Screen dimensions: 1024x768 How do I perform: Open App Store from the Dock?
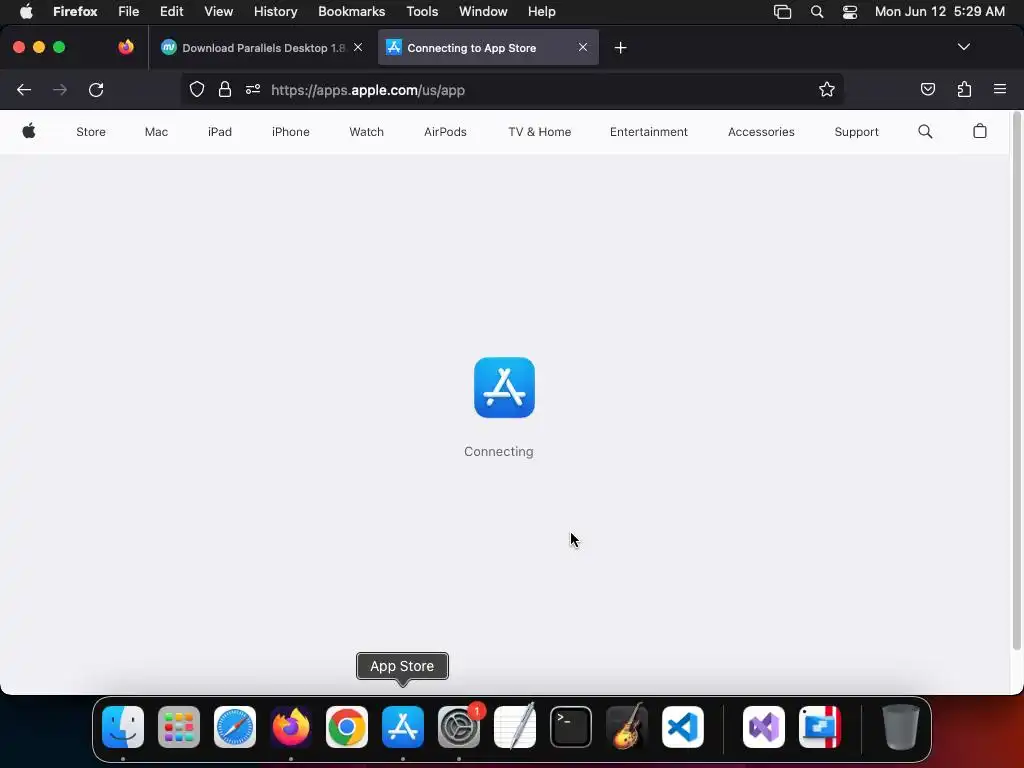pyautogui.click(x=403, y=727)
